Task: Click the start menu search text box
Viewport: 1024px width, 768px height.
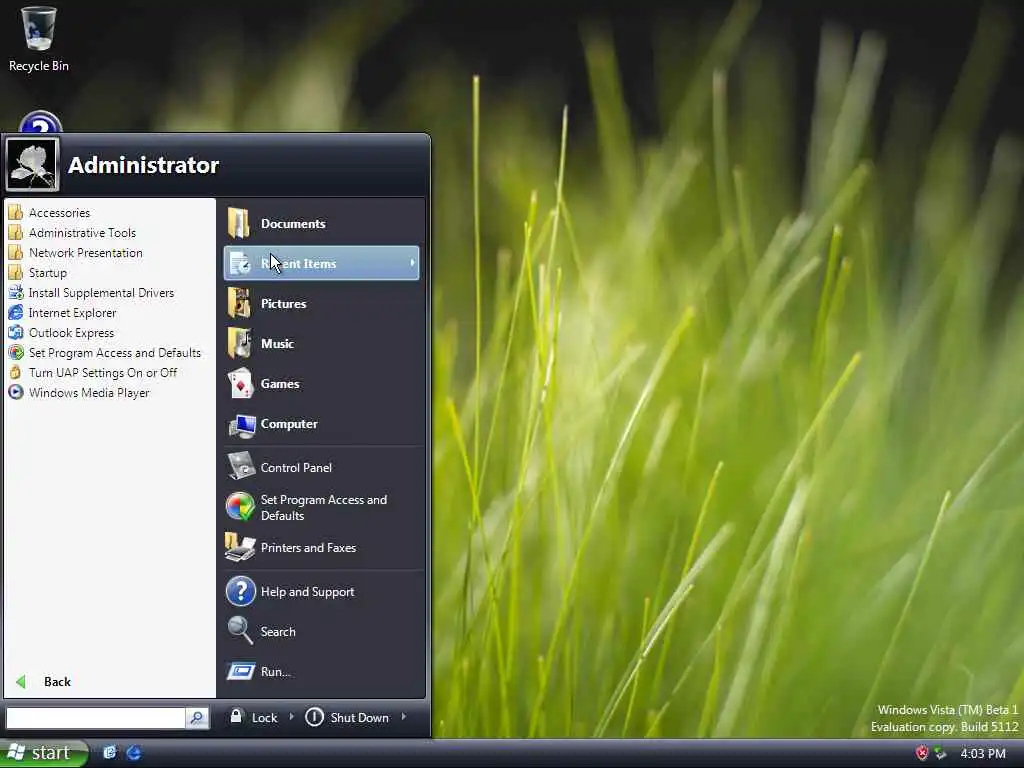Action: pyautogui.click(x=96, y=718)
